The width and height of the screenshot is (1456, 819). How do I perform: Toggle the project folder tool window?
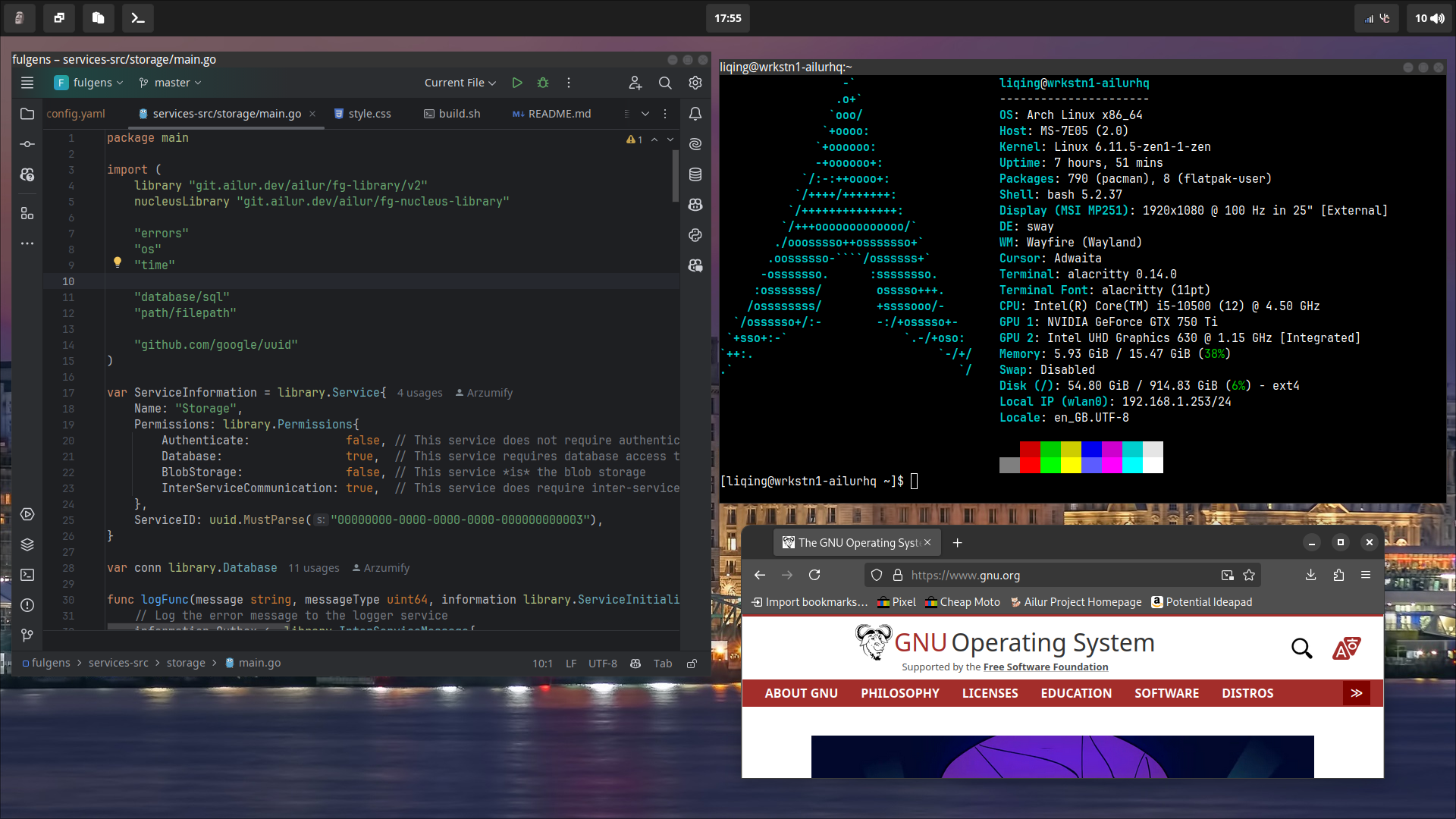[27, 114]
